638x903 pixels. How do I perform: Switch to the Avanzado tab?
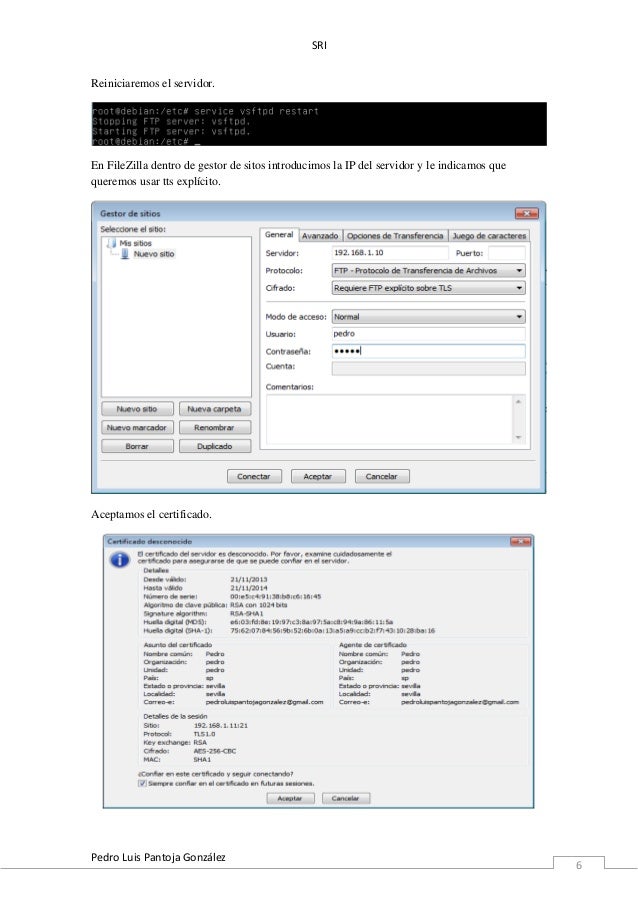point(320,236)
